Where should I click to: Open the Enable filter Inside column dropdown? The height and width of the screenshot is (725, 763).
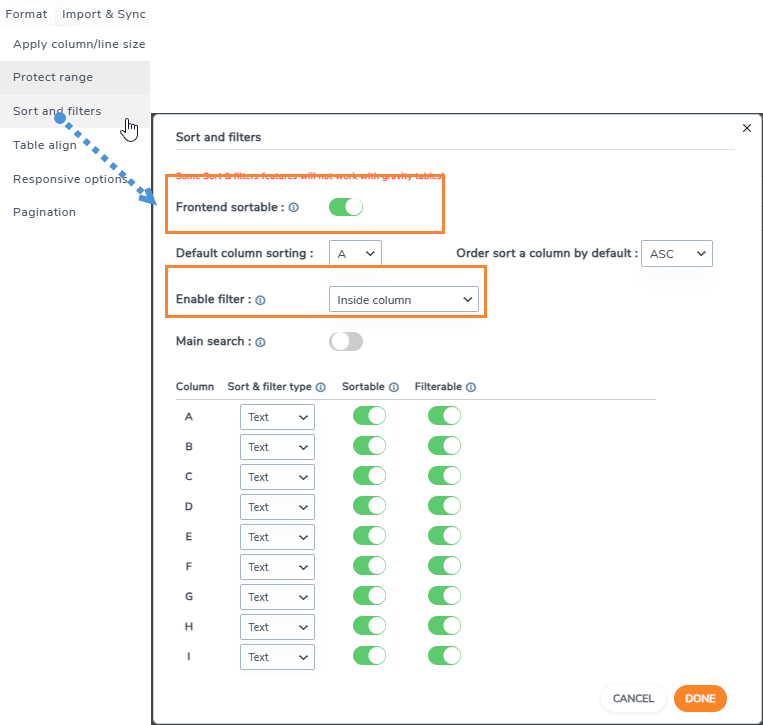[404, 299]
